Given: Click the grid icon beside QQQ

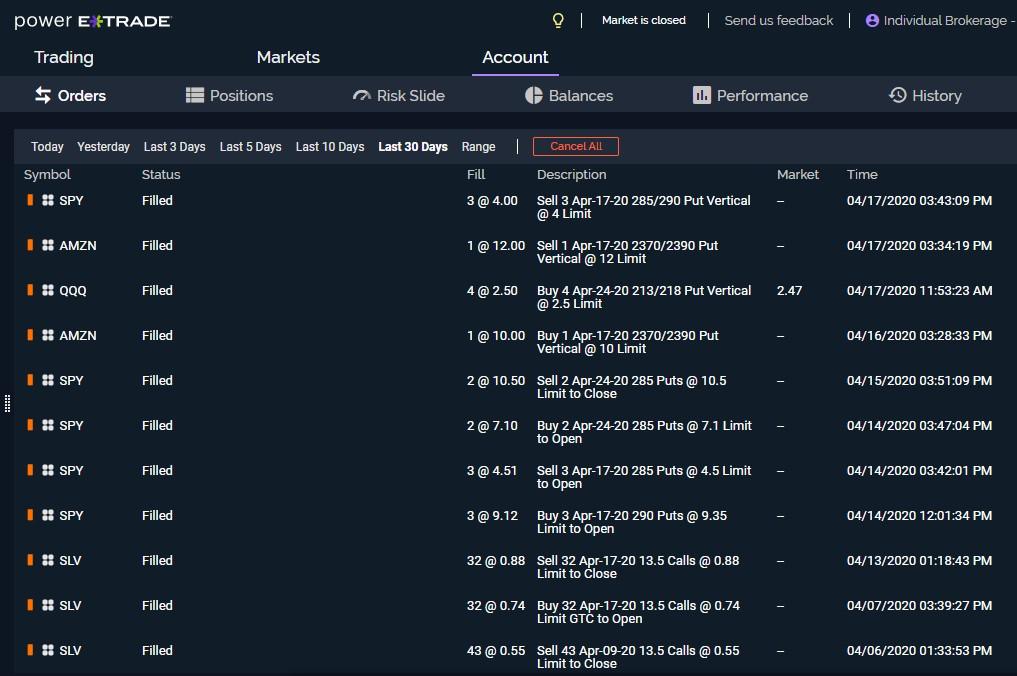Looking at the screenshot, I should click(x=48, y=291).
